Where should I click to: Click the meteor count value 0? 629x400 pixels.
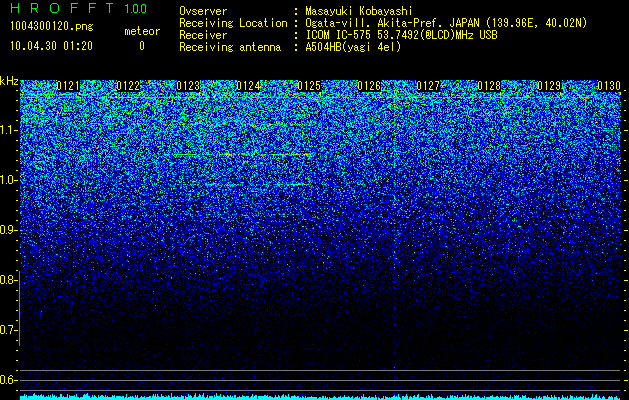pyautogui.click(x=142, y=46)
